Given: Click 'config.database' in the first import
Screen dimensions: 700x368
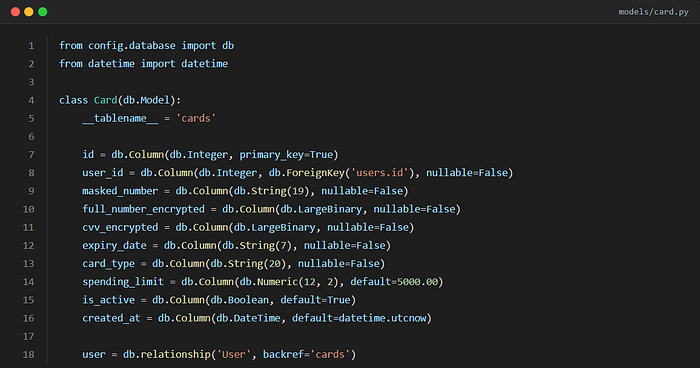Looking at the screenshot, I should (132, 46).
